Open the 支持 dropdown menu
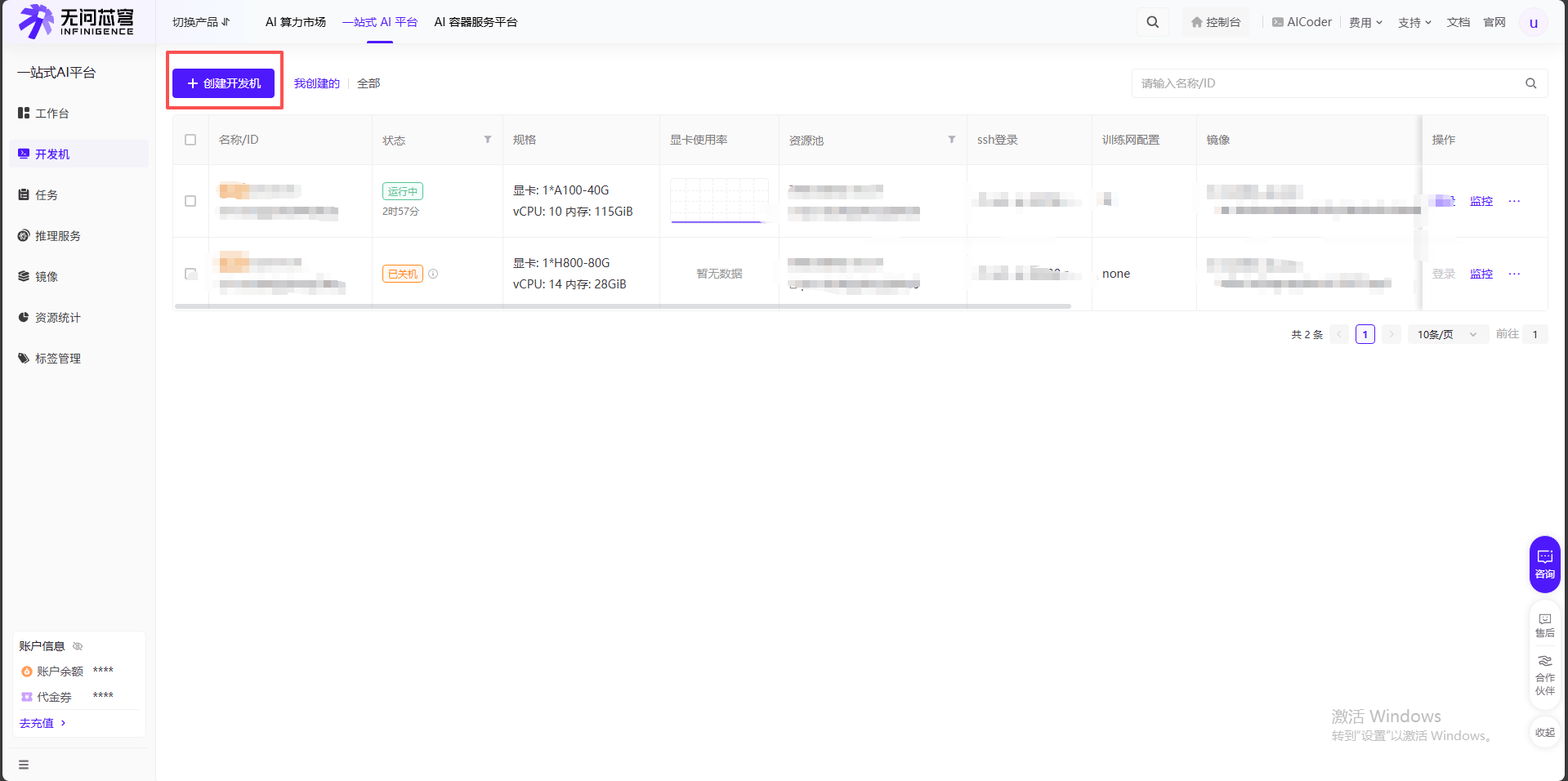This screenshot has width=1568, height=781. [1414, 22]
